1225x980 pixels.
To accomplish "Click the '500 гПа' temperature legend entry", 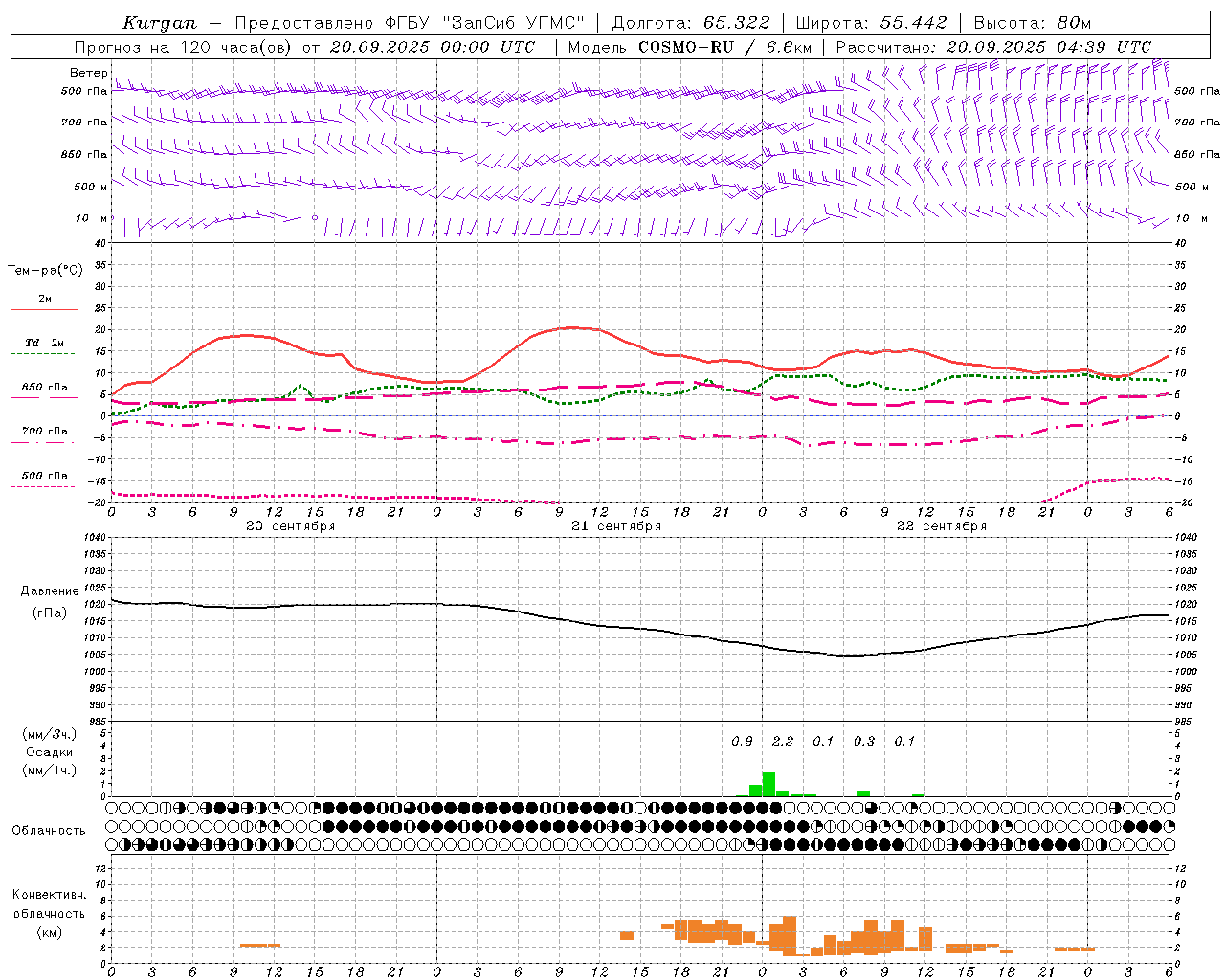I will point(44,476).
